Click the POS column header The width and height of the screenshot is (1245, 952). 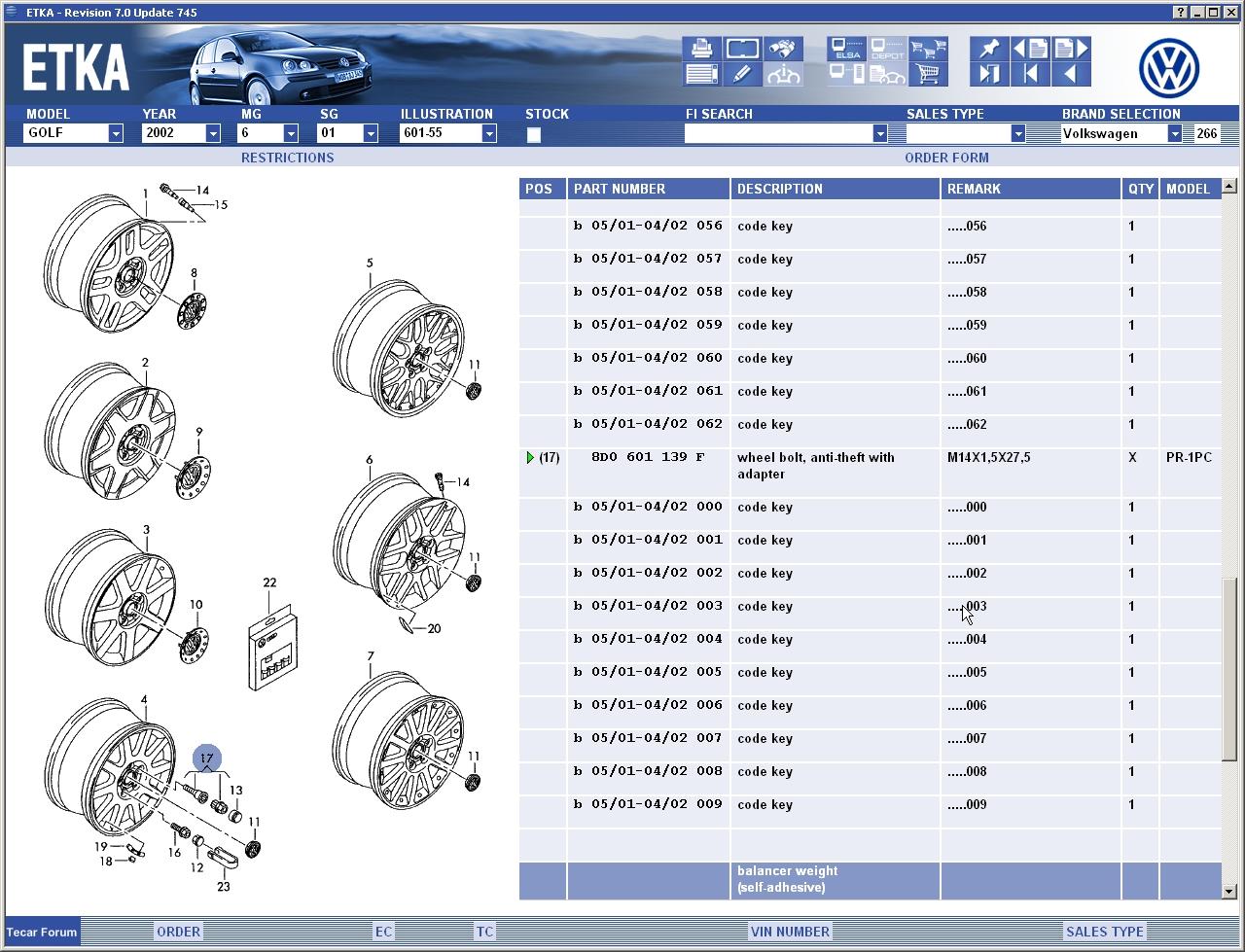pos(543,189)
